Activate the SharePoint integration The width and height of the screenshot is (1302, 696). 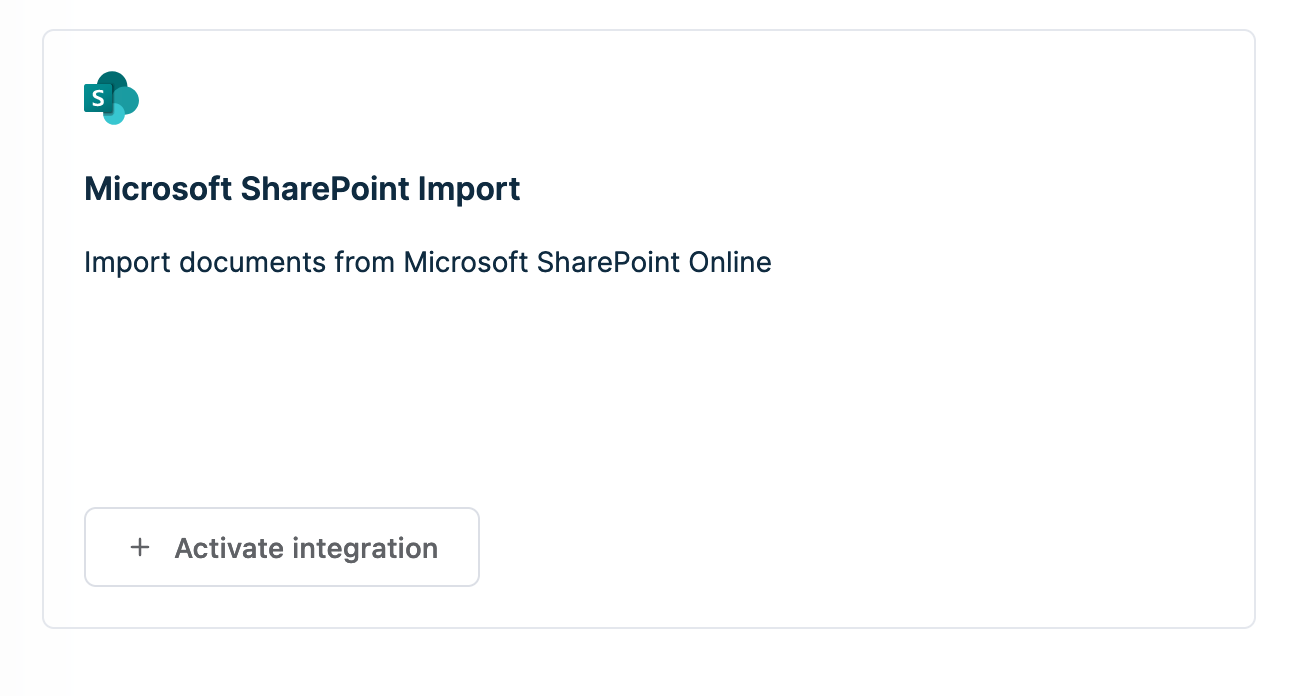point(282,547)
